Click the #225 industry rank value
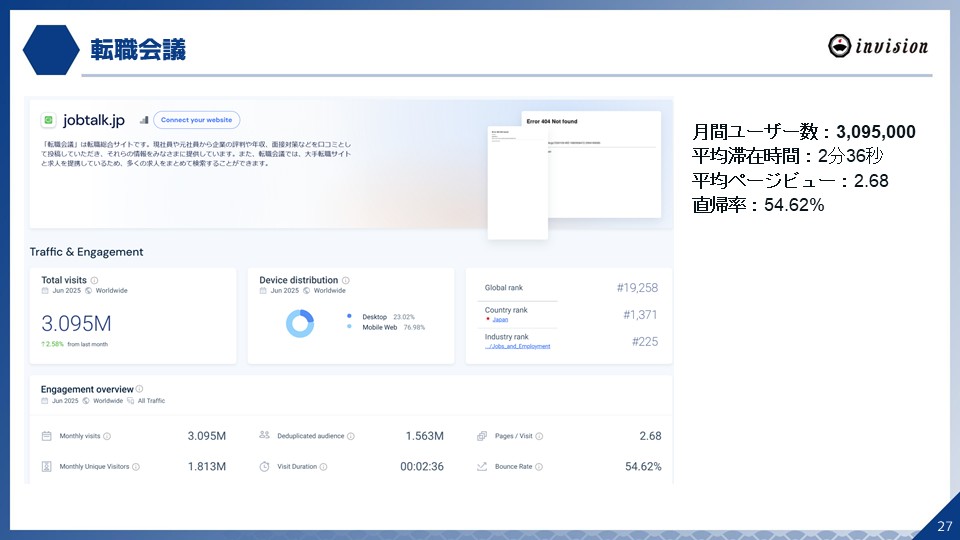The height and width of the screenshot is (540, 960). 645,342
